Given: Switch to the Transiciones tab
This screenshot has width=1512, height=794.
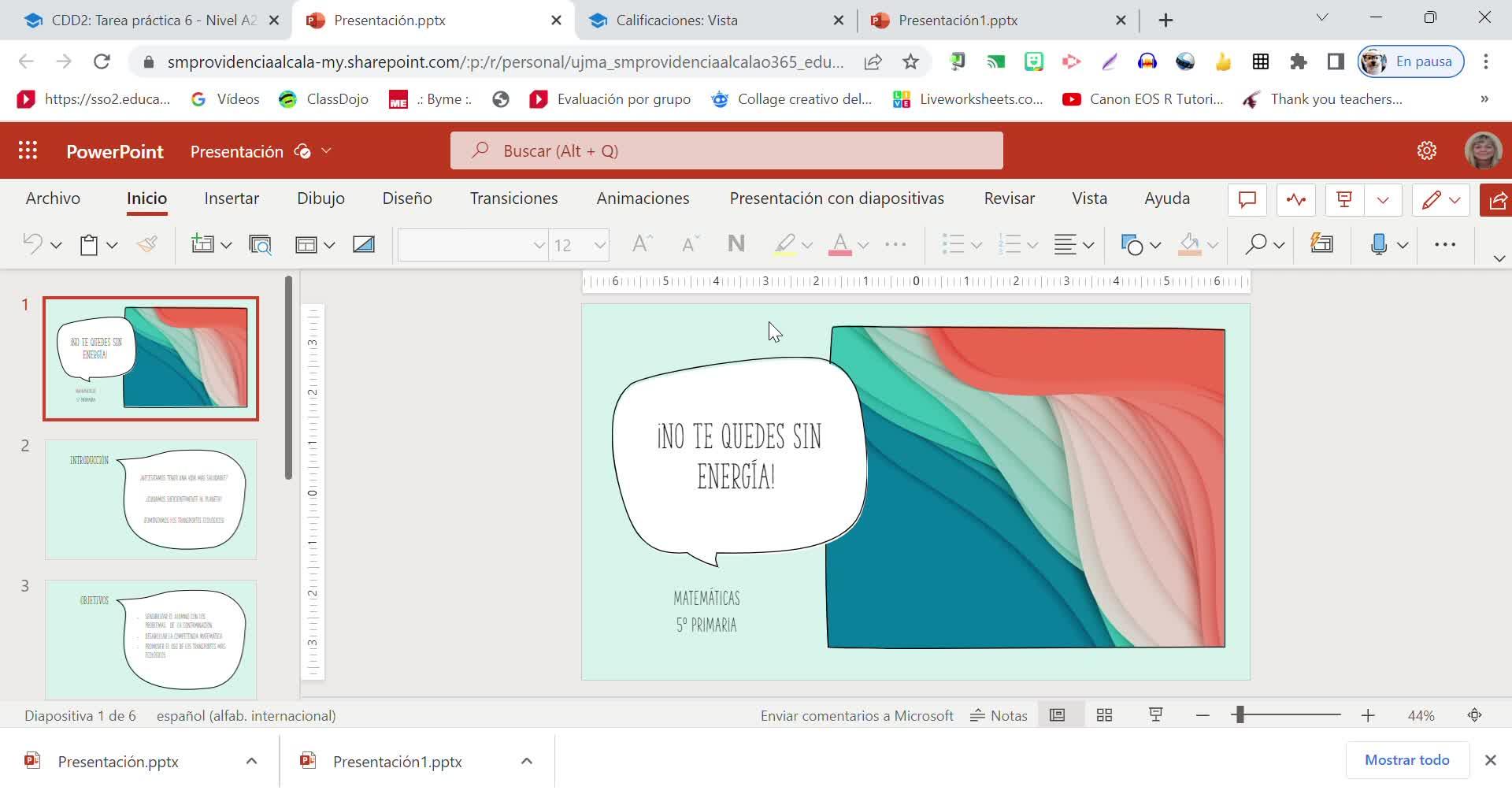Looking at the screenshot, I should point(513,198).
